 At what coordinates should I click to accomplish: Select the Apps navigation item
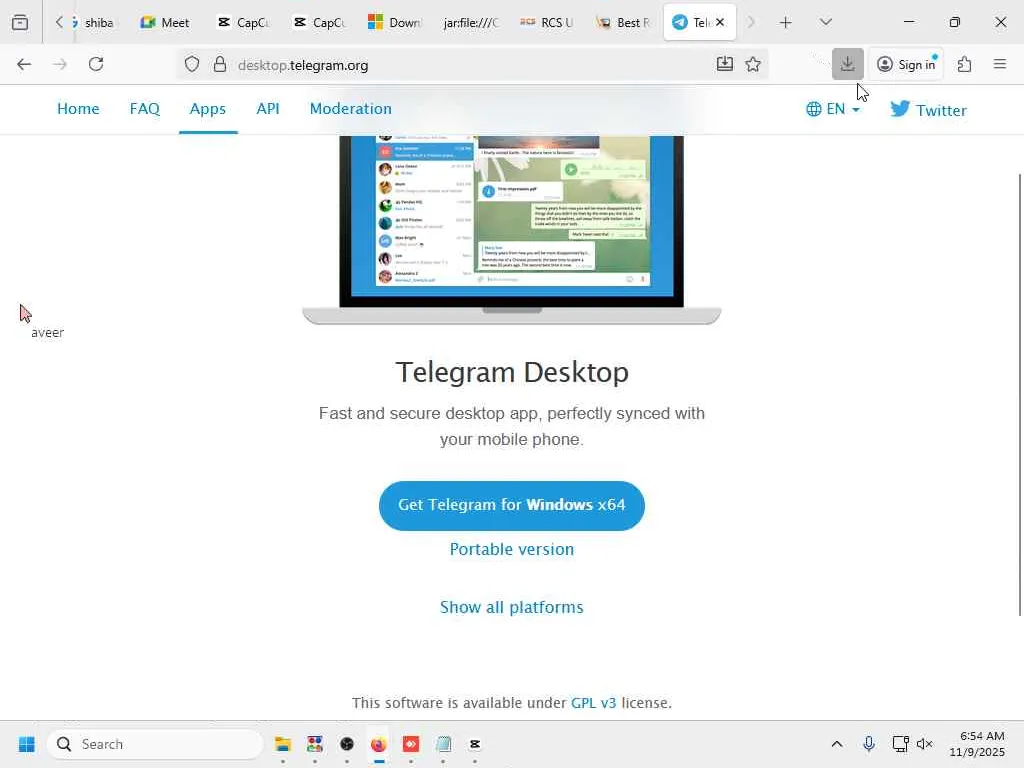point(208,109)
